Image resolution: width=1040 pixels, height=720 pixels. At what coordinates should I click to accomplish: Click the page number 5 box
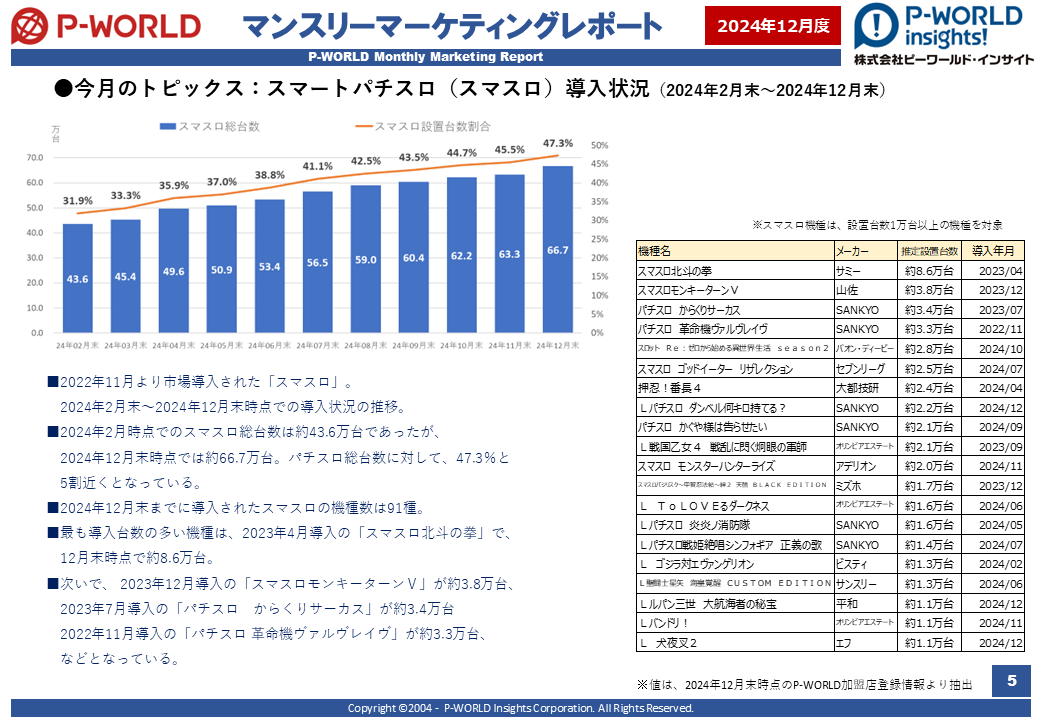point(1011,680)
